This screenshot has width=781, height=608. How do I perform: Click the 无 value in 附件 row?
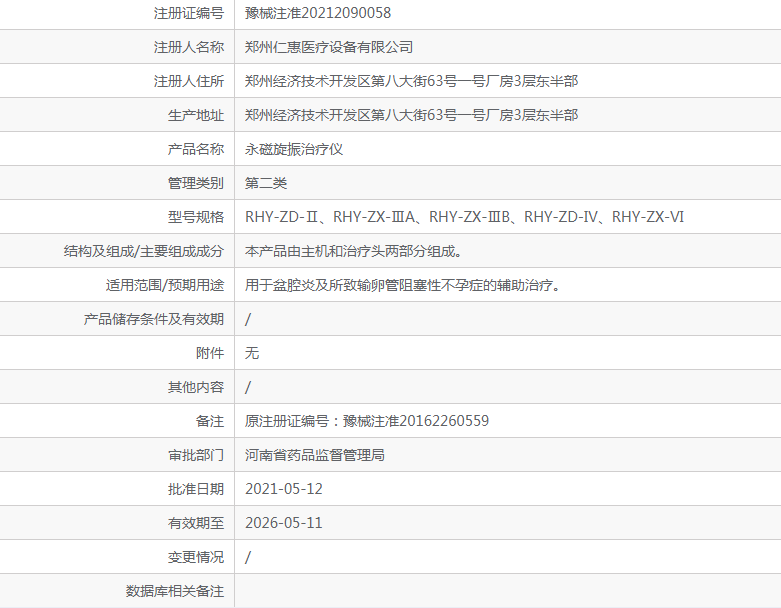click(x=252, y=353)
